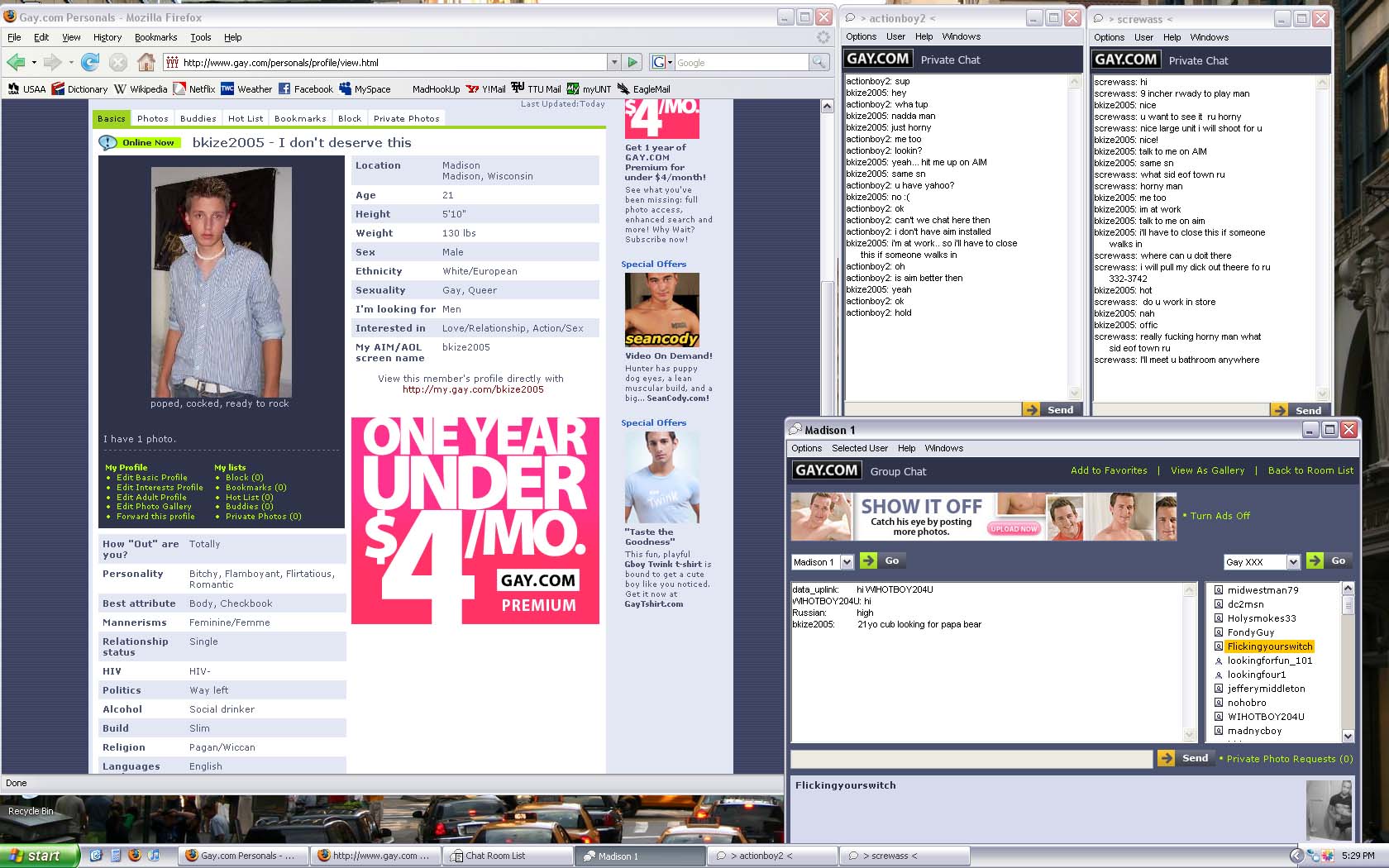Viewport: 1389px width, 868px height.
Task: Open Tools menu in Firefox
Action: (x=201, y=37)
